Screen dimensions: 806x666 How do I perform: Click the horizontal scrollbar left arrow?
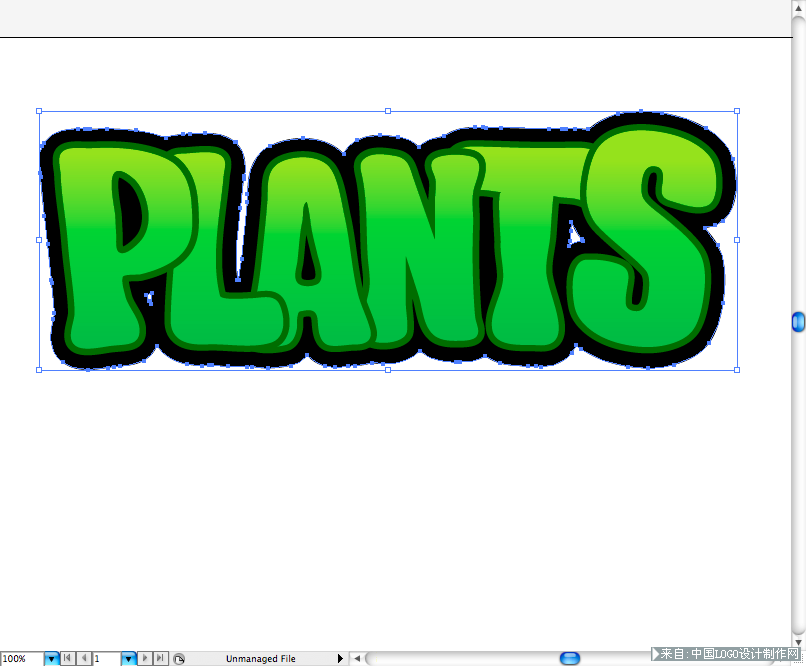357,658
